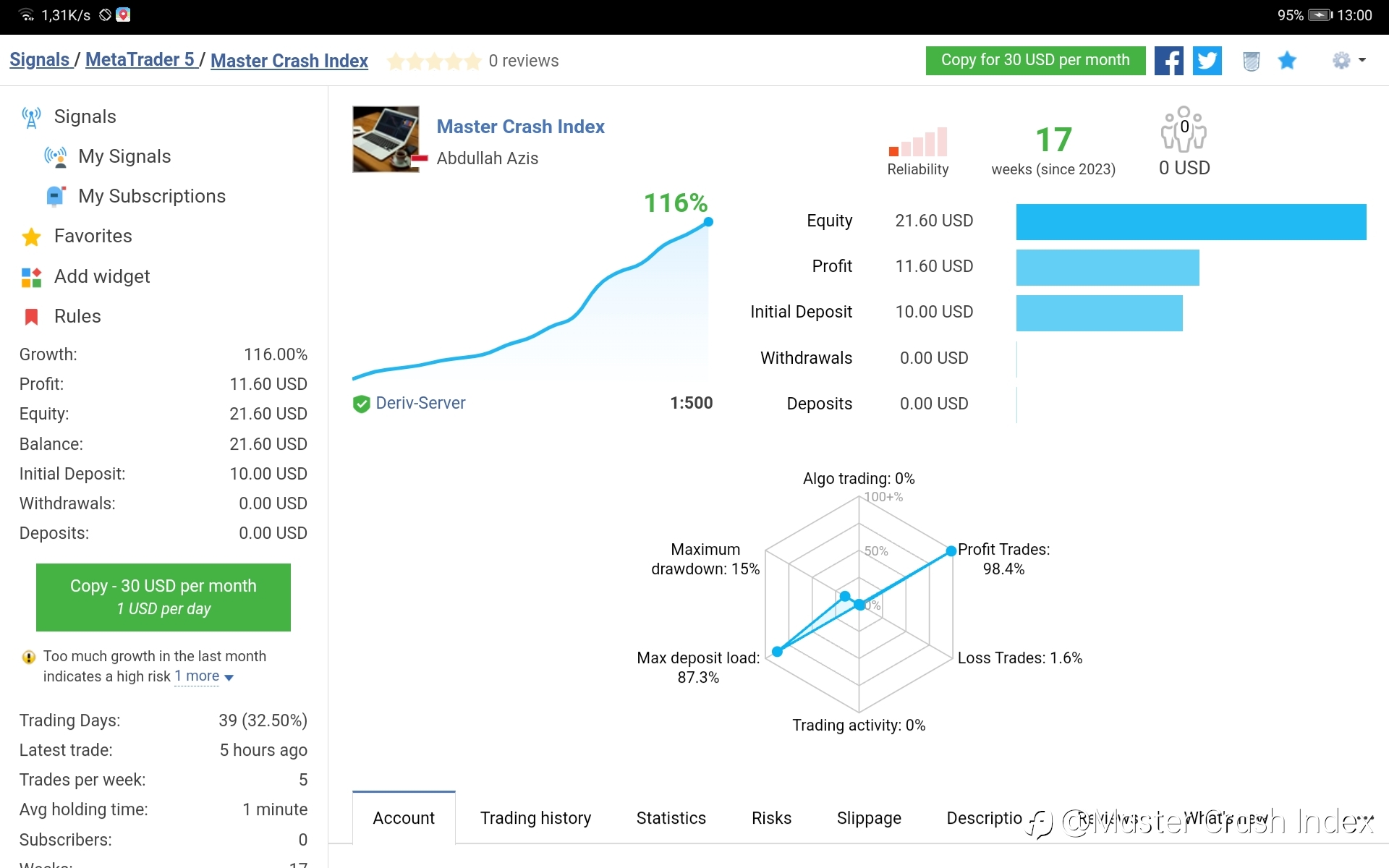Open the Master Crash Index title link

point(520,127)
